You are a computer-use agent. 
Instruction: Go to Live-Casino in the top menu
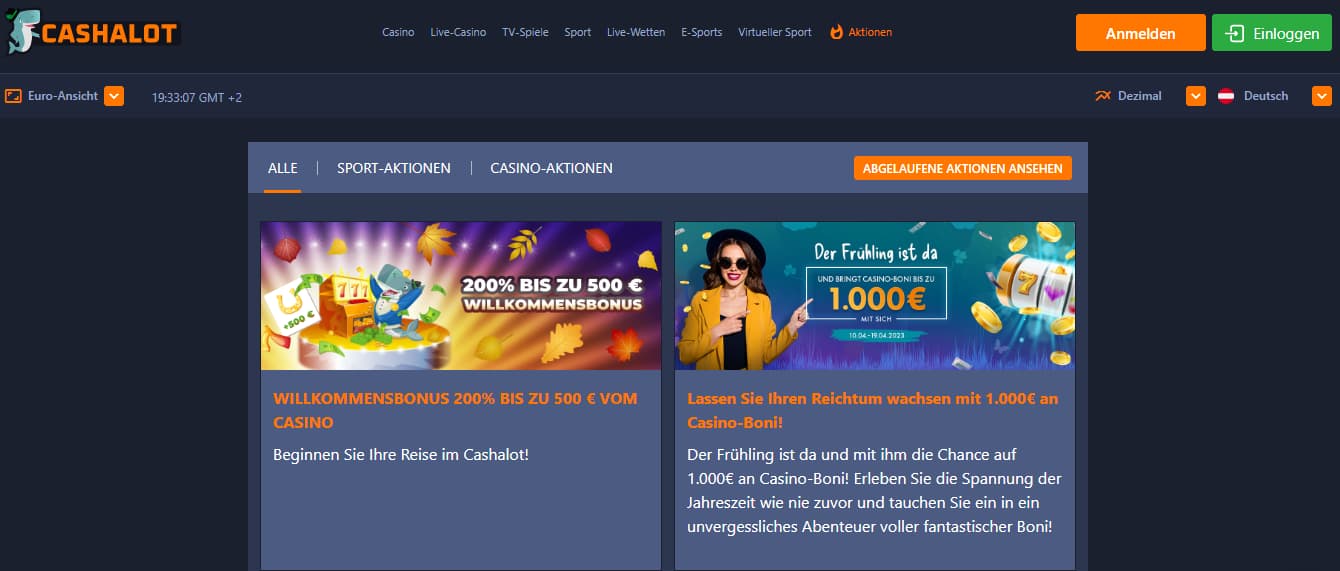pyautogui.click(x=458, y=32)
